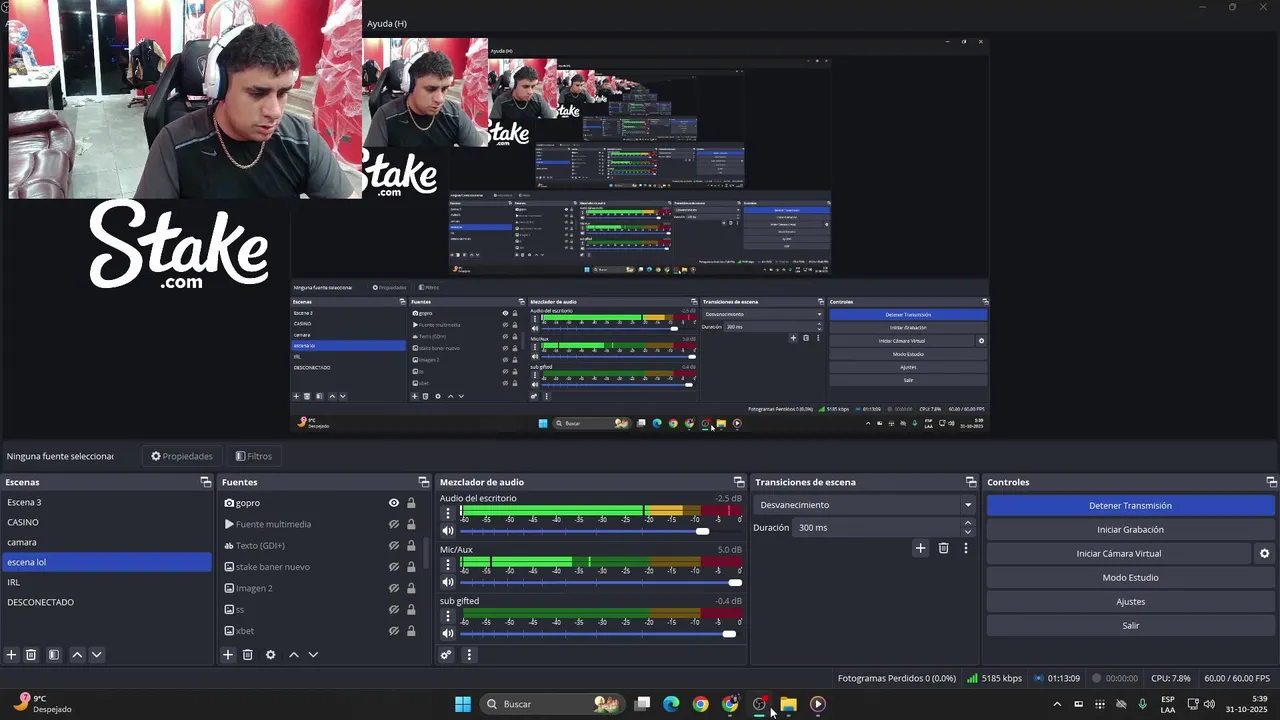Undock the Escenas panel
1280x720 pixels.
tap(206, 482)
